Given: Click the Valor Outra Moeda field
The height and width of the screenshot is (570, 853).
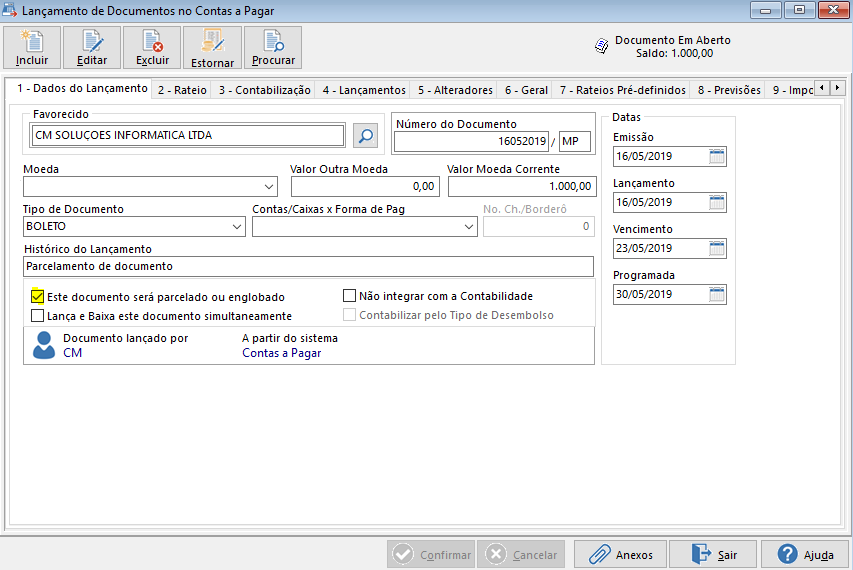Looking at the screenshot, I should pyautogui.click(x=365, y=187).
